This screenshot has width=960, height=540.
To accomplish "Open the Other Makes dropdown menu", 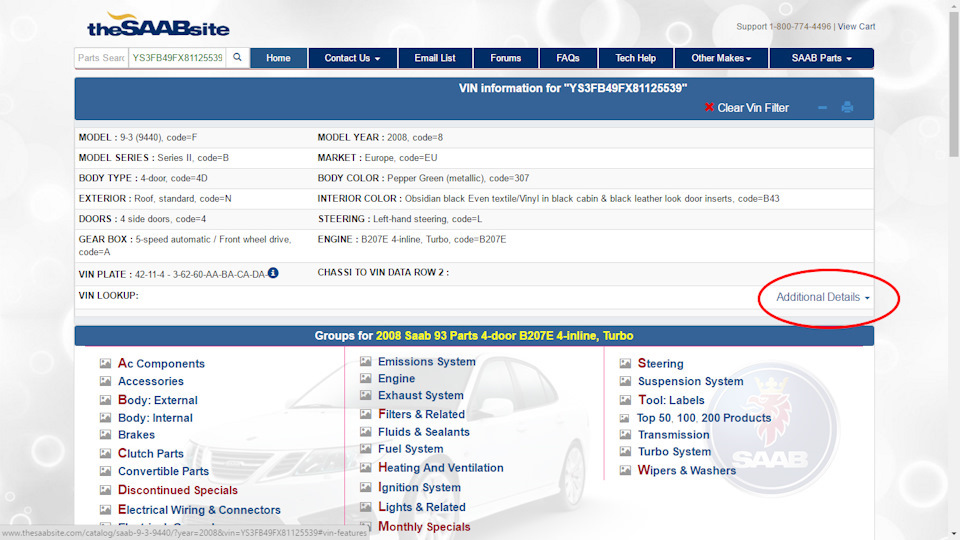I will click(x=721, y=58).
